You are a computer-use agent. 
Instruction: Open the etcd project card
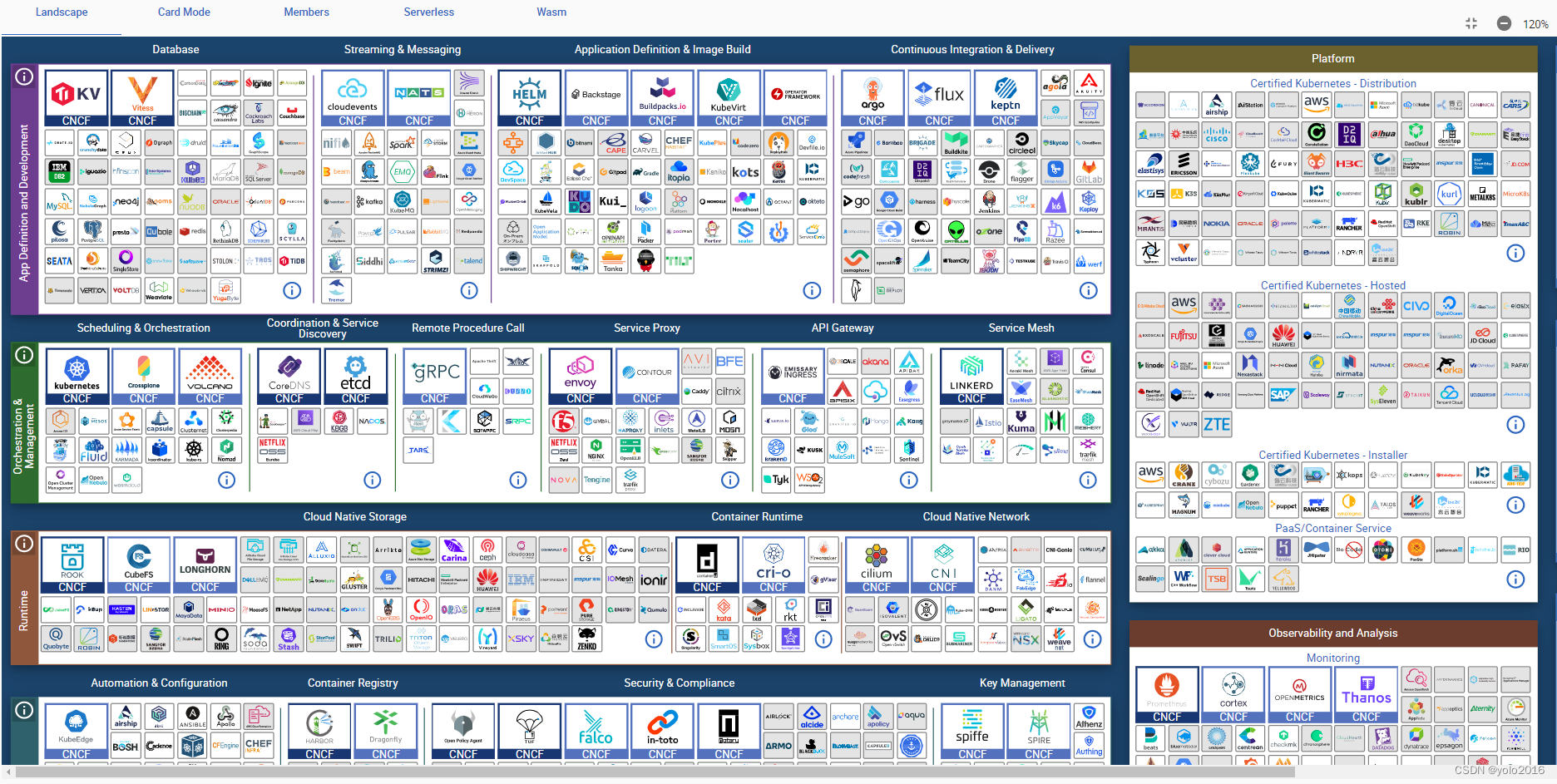[356, 377]
